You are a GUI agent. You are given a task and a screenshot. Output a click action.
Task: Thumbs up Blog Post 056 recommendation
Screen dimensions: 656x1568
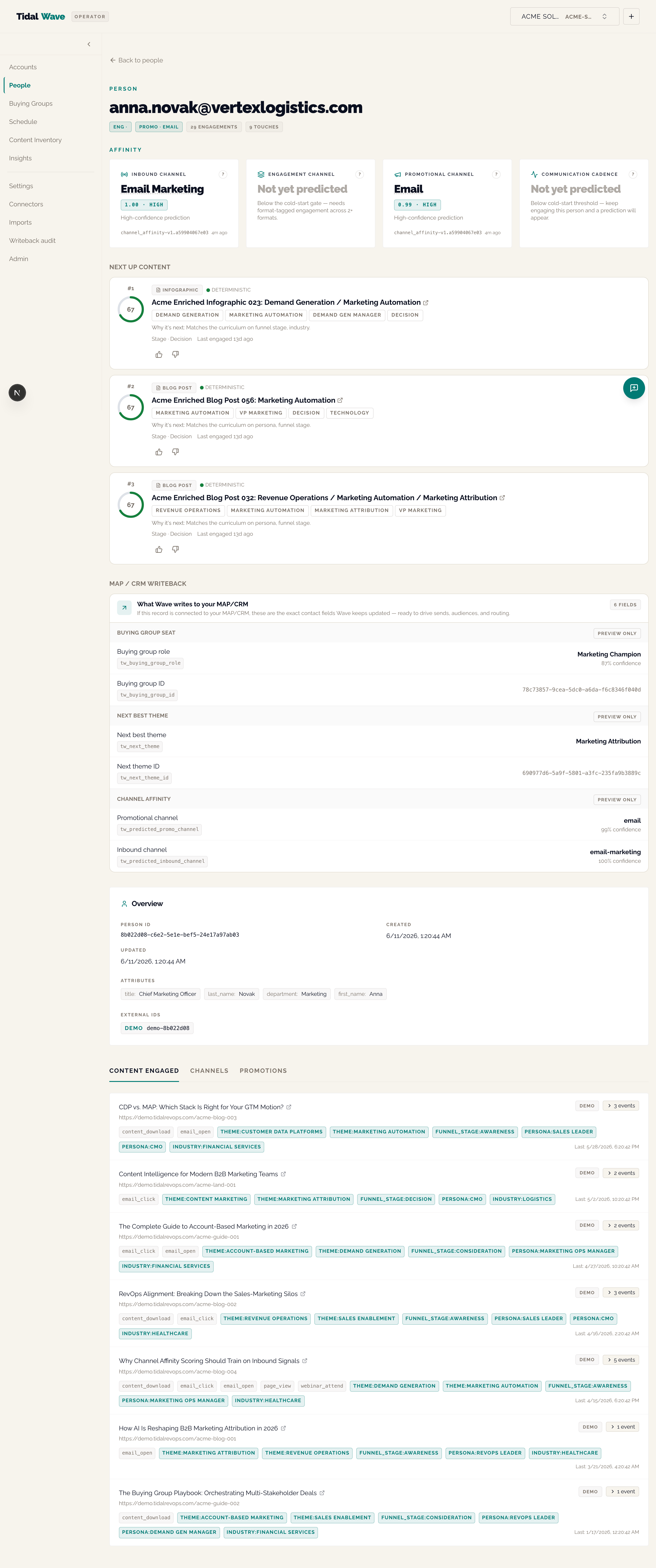(x=159, y=452)
